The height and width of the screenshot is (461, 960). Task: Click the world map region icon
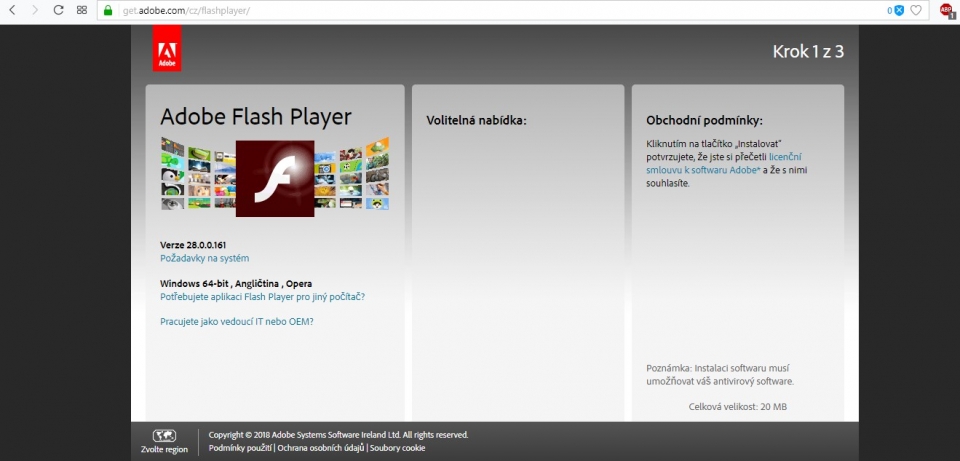pyautogui.click(x=164, y=436)
